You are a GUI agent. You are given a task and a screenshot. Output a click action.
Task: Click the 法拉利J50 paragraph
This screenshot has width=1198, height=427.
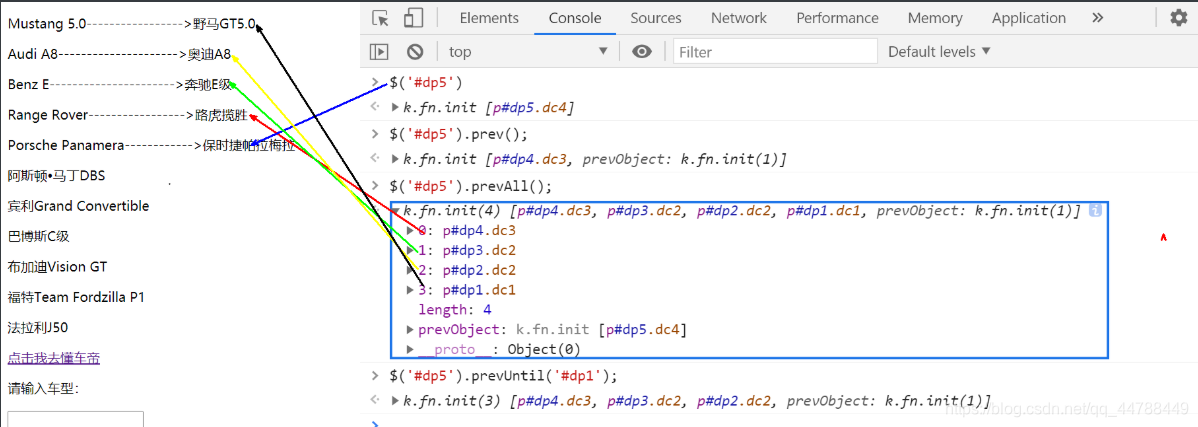coord(38,328)
